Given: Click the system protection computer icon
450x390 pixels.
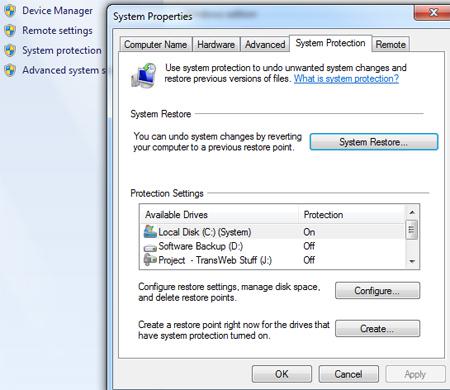Looking at the screenshot, I should 144,75.
